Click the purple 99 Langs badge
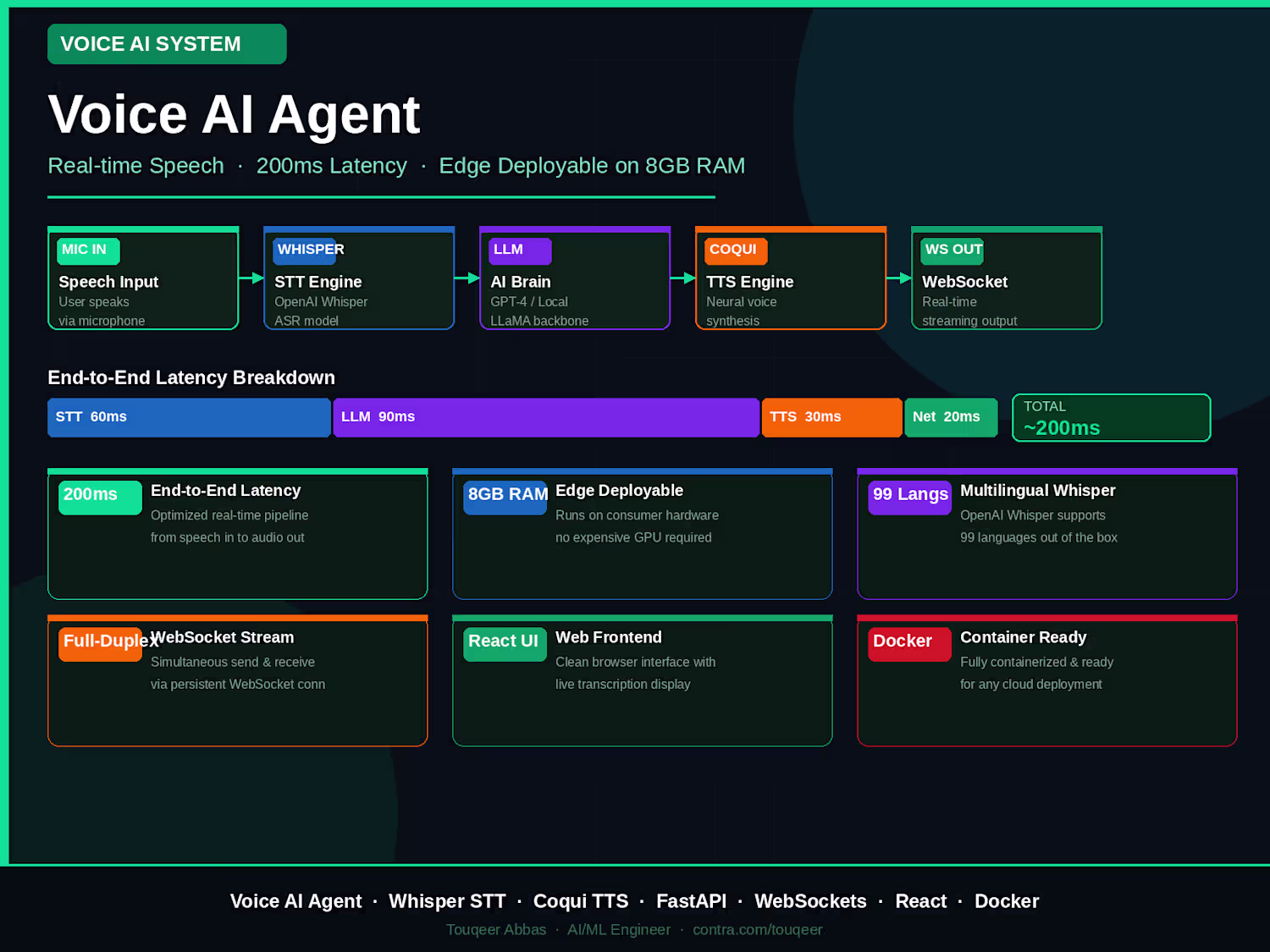The image size is (1270, 952). (910, 497)
